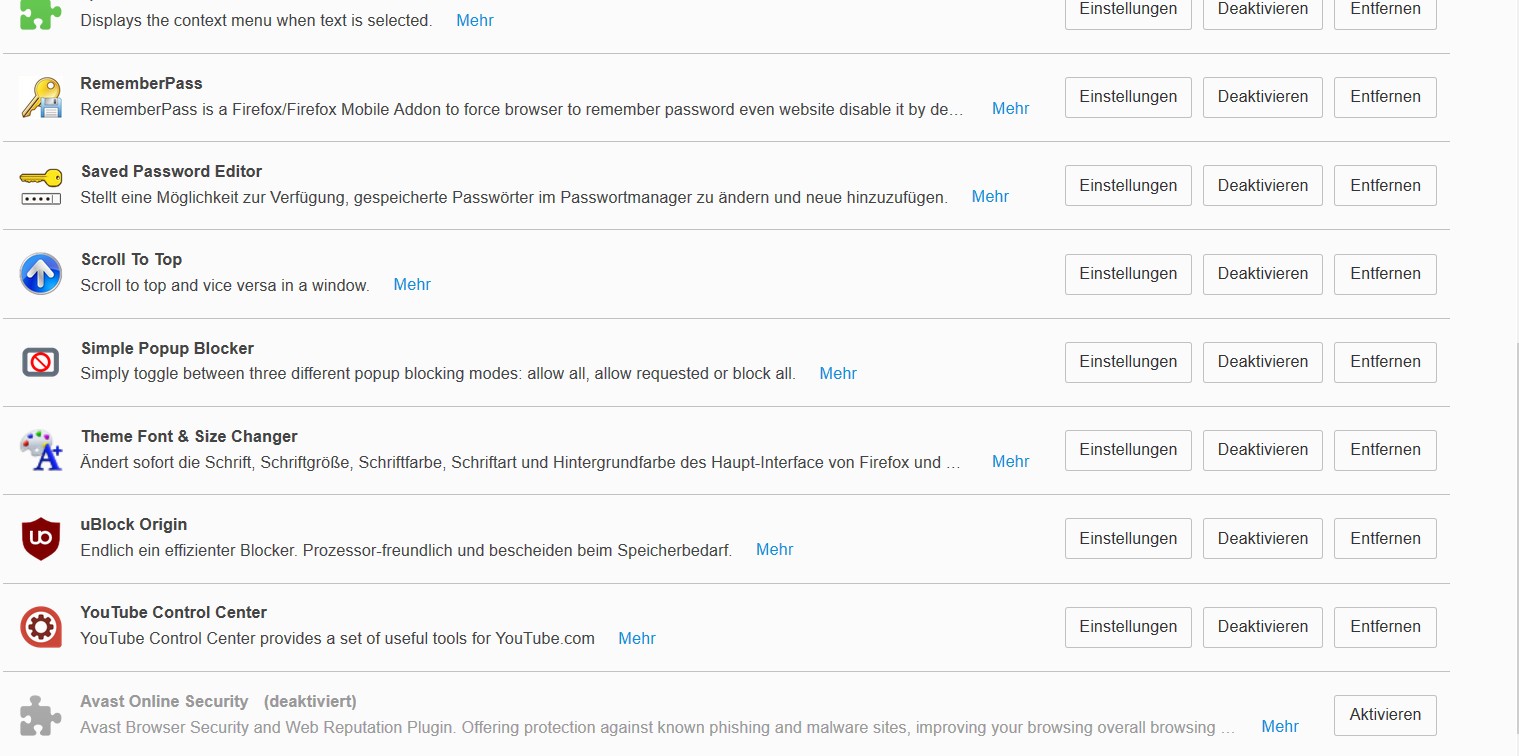Image resolution: width=1519 pixels, height=756 pixels.
Task: Expand Theme Font & Size Changer details
Action: coord(1010,461)
